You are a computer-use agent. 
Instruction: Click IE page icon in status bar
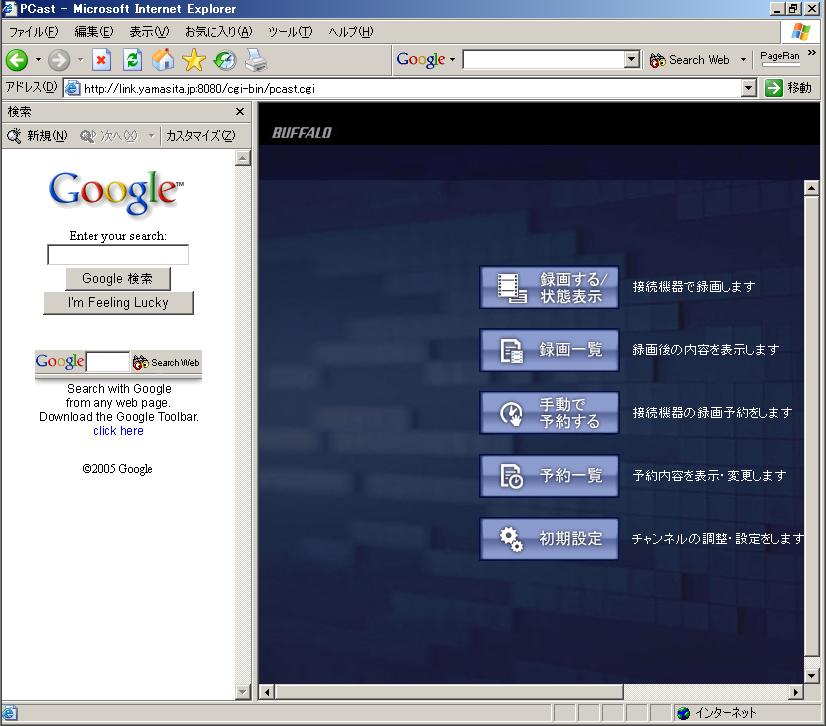point(9,713)
